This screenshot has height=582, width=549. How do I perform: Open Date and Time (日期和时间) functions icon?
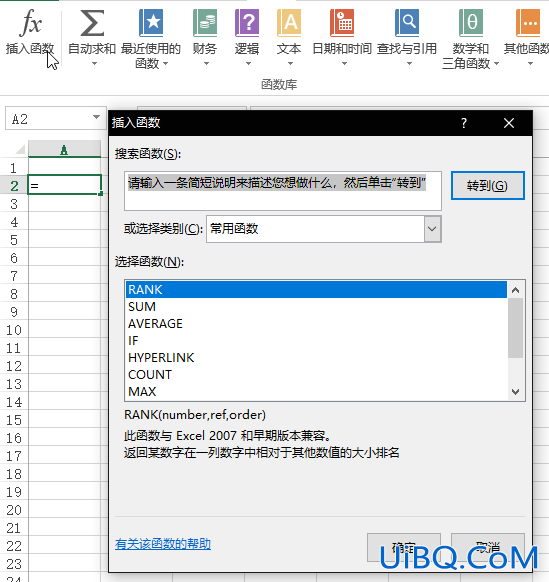342,23
